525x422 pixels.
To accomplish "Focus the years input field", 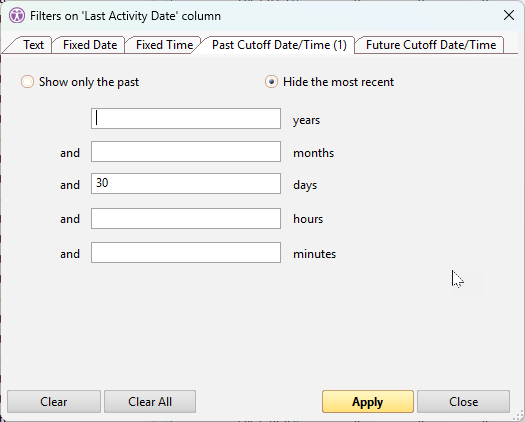I will coord(186,119).
